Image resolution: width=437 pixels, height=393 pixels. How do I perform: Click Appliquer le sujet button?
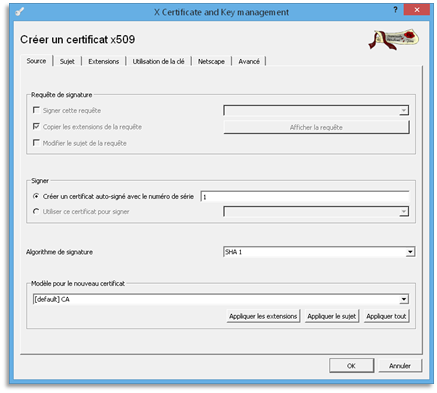[x=331, y=316]
